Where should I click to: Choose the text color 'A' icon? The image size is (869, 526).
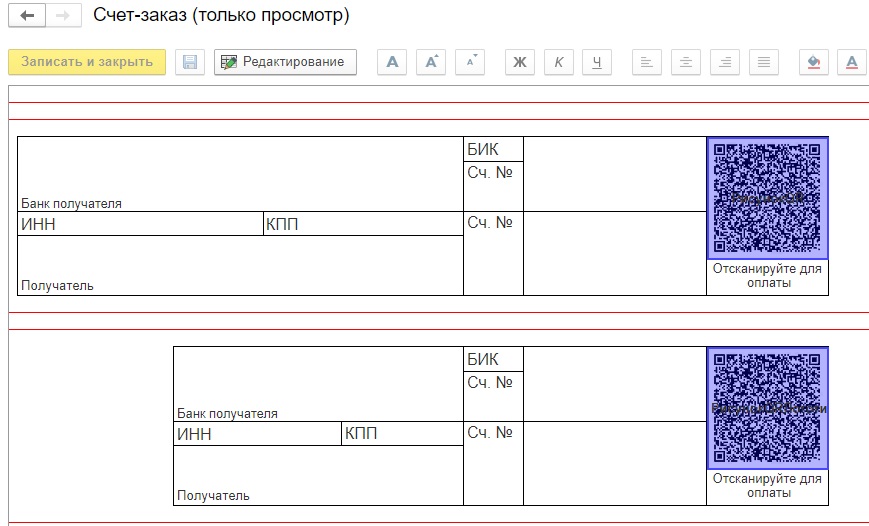pyautogui.click(x=852, y=62)
